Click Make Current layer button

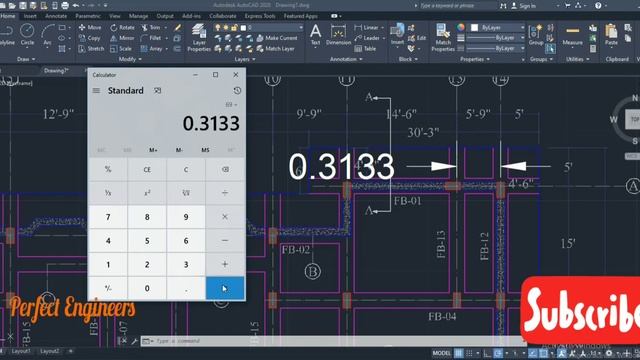click(x=277, y=38)
